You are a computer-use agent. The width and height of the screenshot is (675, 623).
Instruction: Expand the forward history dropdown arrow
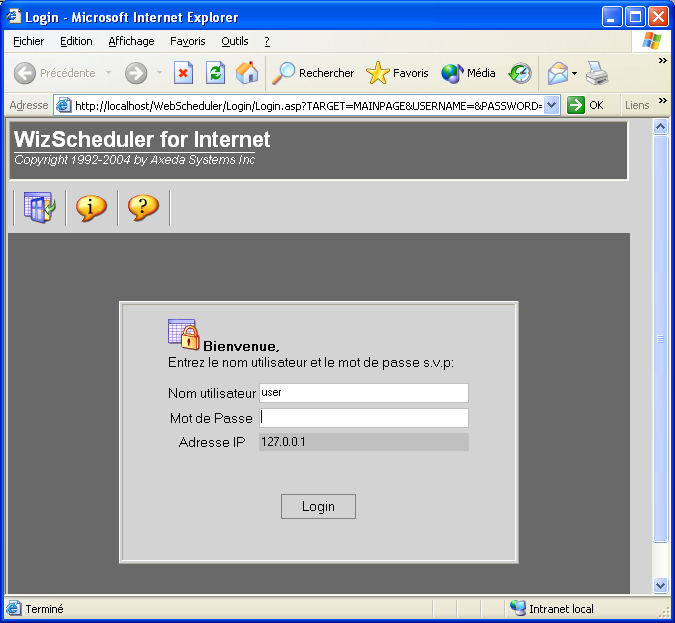[159, 73]
